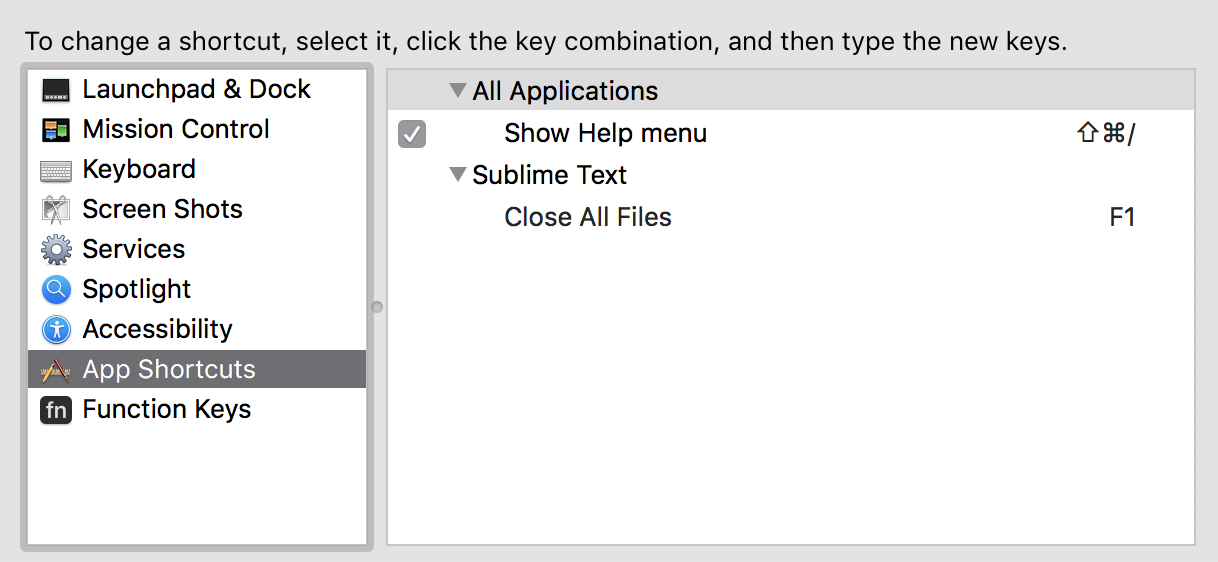This screenshot has width=1218, height=562.
Task: Select the Show Help menu row
Action: point(605,133)
